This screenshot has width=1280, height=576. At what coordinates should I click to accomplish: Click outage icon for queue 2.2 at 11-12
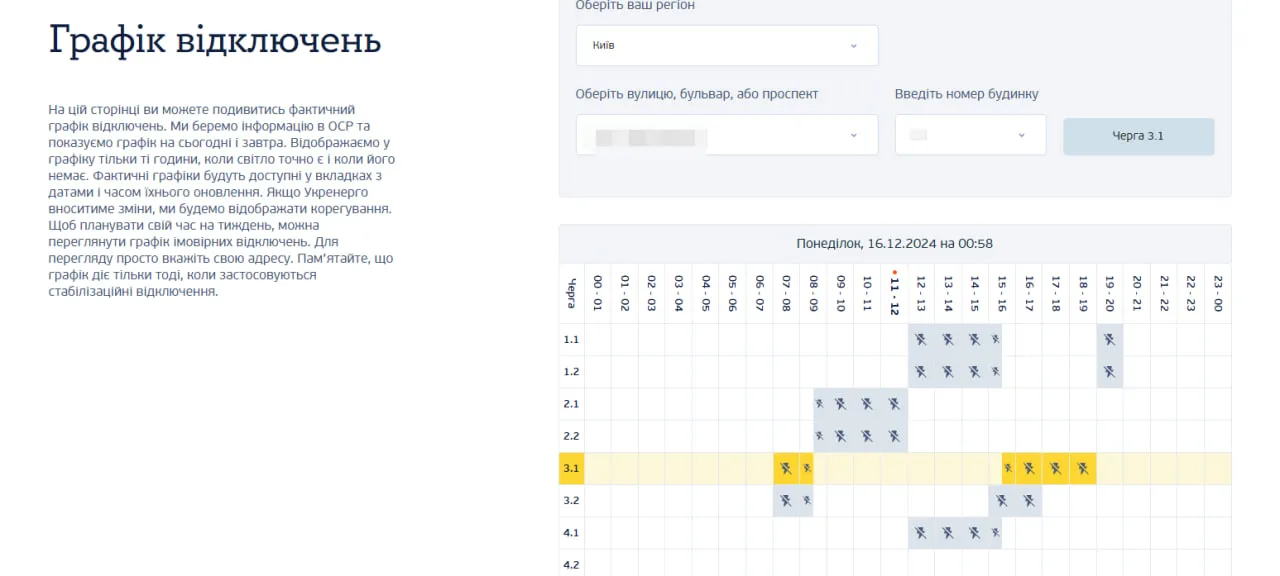click(894, 436)
